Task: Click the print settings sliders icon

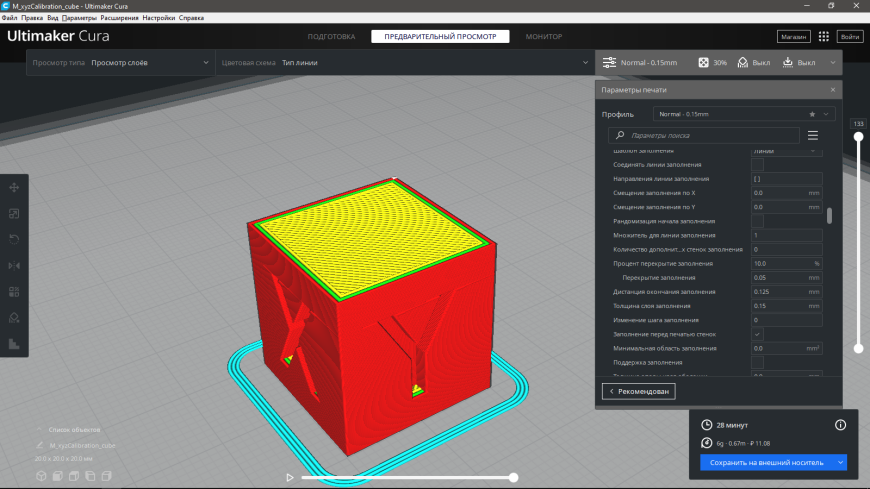Action: pyautogui.click(x=609, y=63)
